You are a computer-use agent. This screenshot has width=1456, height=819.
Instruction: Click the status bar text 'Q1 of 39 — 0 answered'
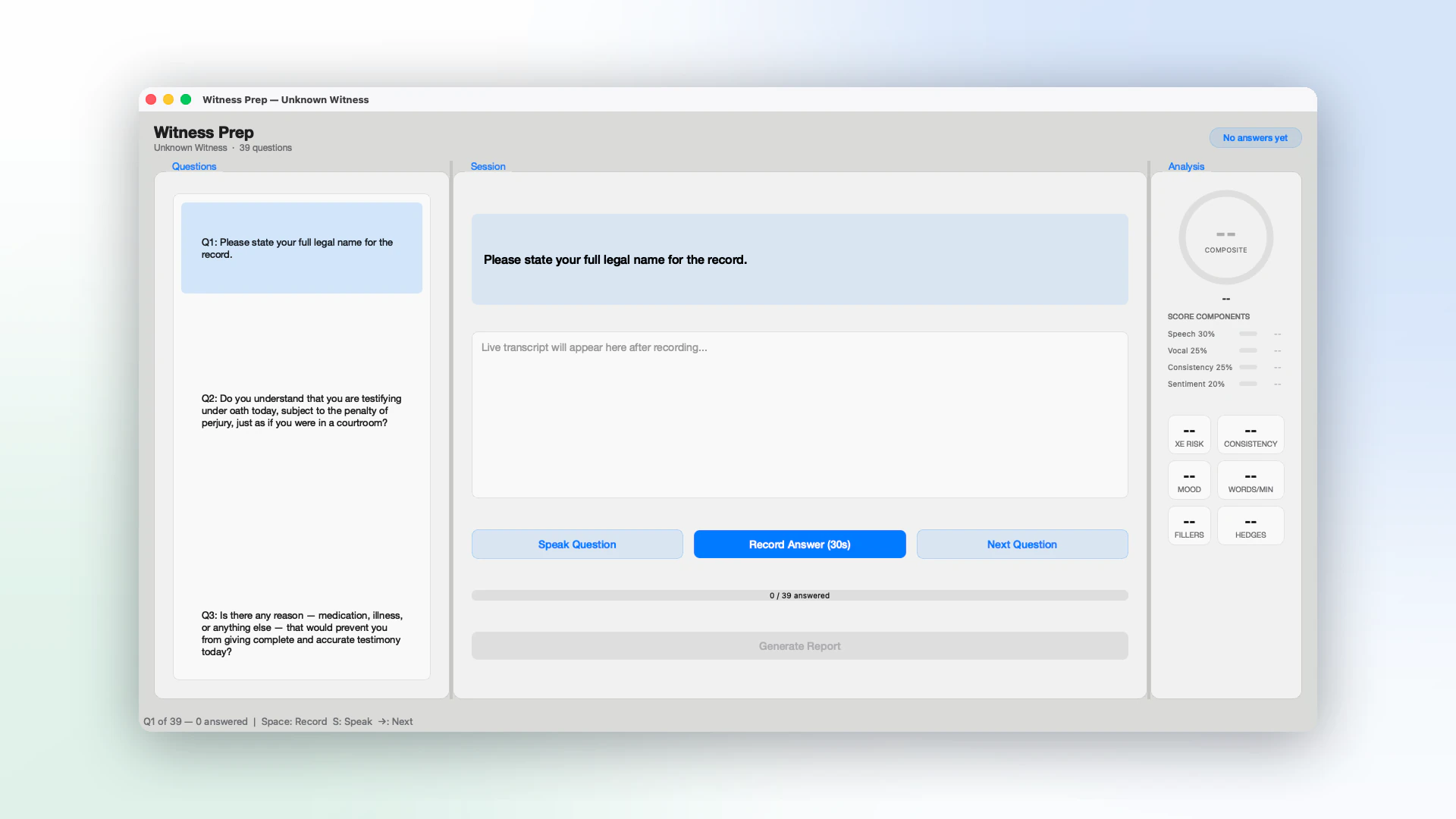tap(196, 721)
